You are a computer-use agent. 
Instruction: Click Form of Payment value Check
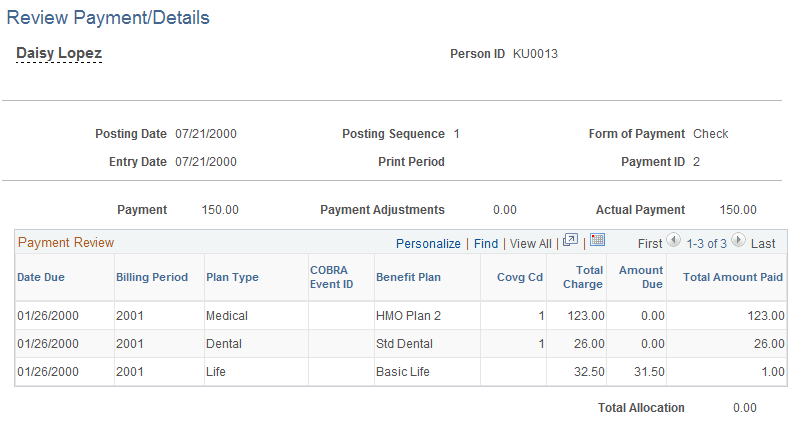711,134
